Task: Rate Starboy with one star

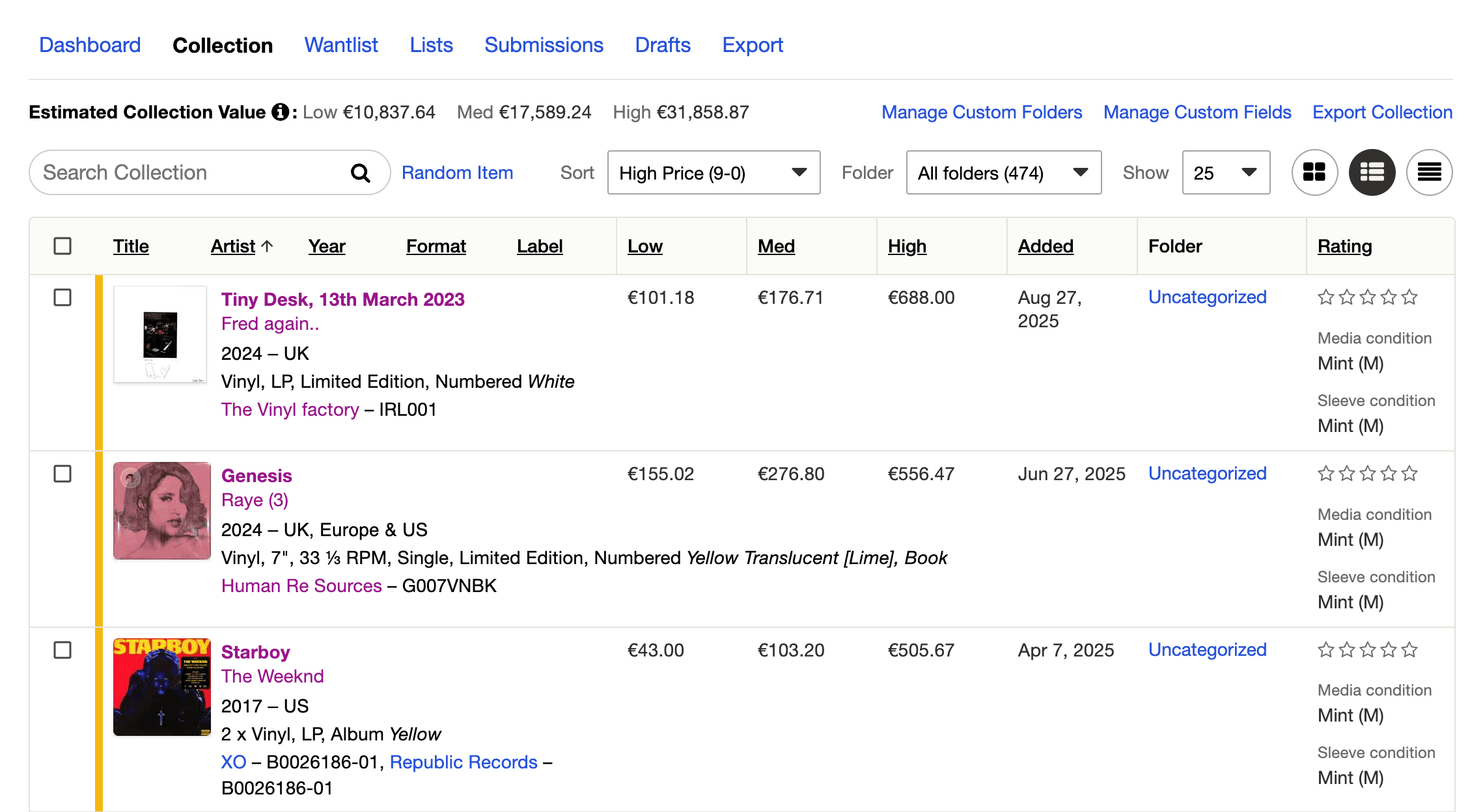Action: click(1326, 649)
